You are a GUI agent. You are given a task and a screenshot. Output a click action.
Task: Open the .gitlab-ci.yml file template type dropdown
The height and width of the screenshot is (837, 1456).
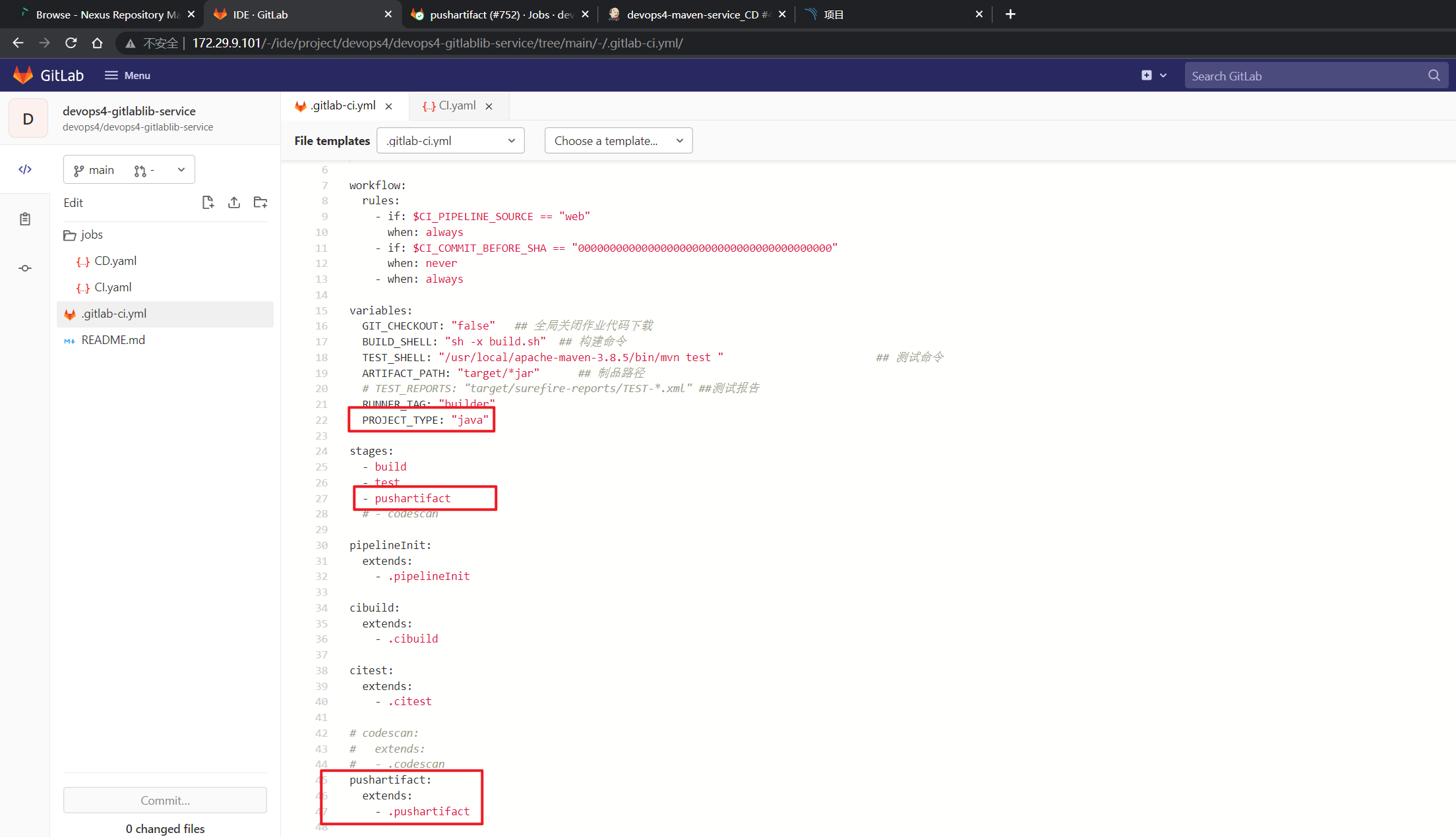(450, 140)
